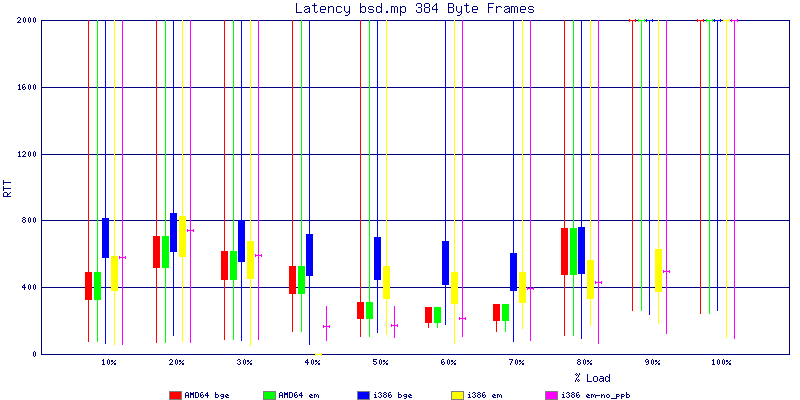Select the "i386 bge" legend label
Image resolution: width=800 pixels, height=400 pixels.
click(x=392, y=395)
